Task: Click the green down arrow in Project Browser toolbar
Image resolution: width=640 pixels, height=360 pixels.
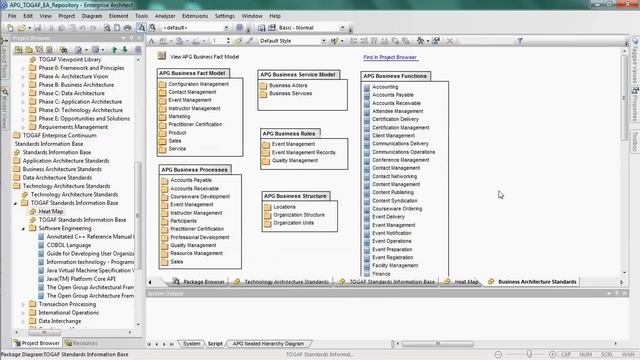Action: click(125, 50)
